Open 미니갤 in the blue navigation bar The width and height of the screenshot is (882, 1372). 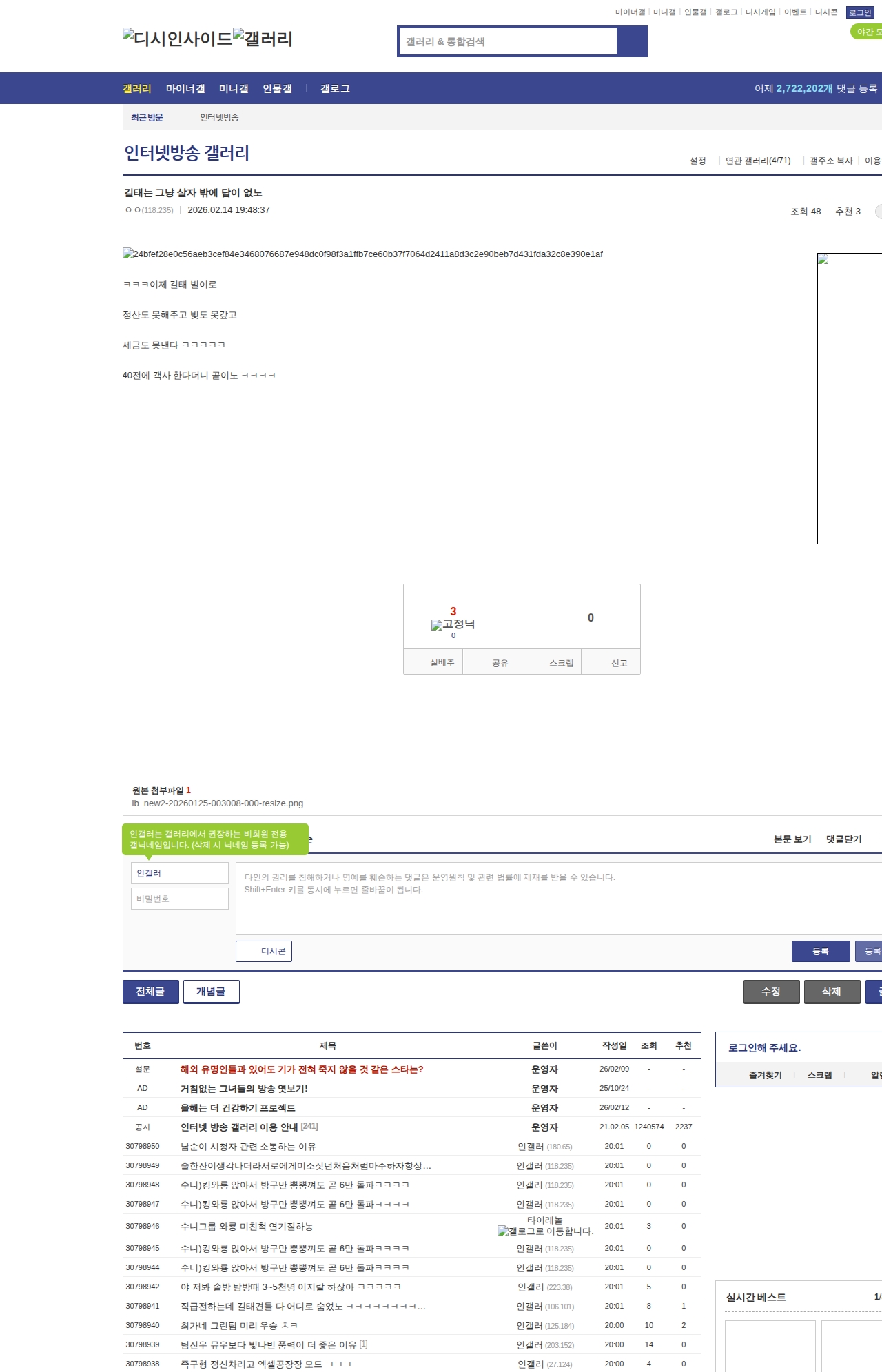click(234, 89)
